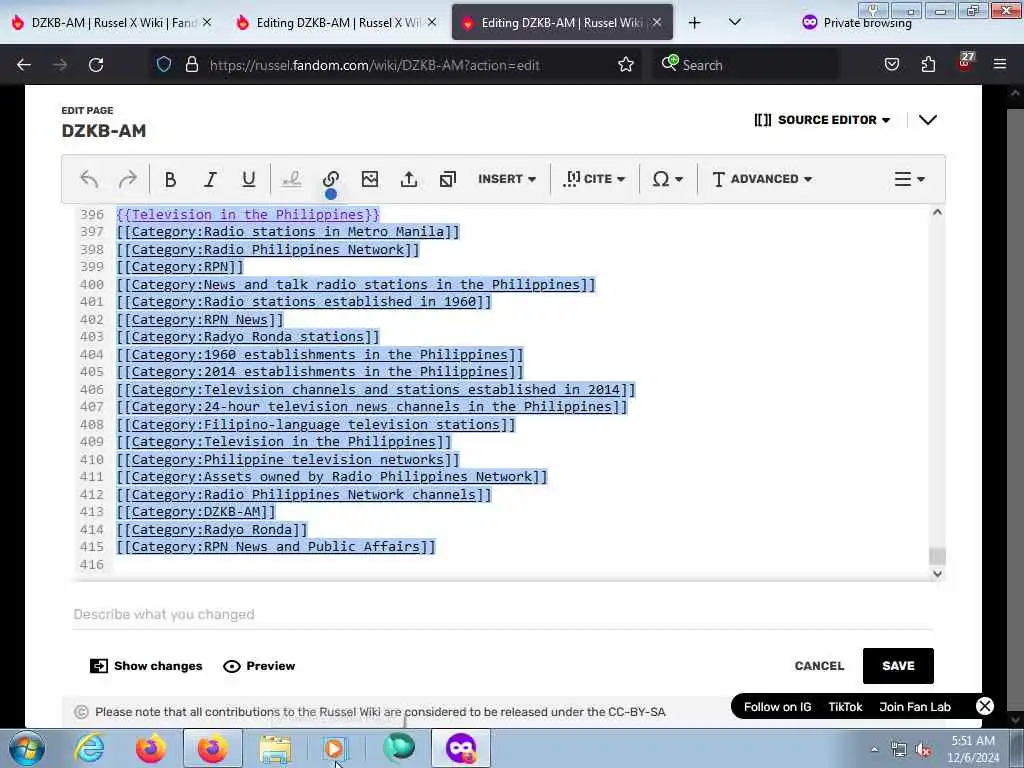This screenshot has width=1024, height=768.
Task: Click the Preview button
Action: 259,666
